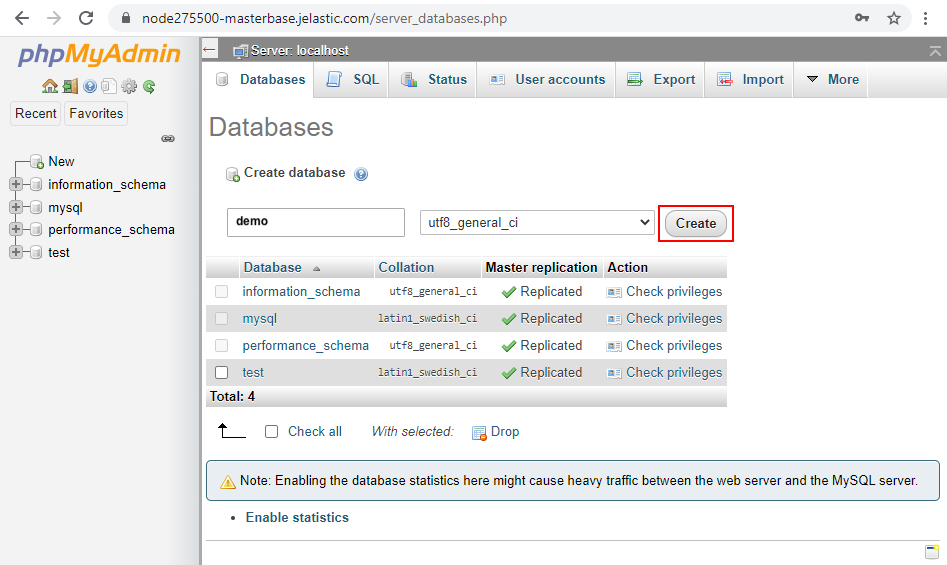This screenshot has width=947, height=565.
Task: Open the Status tab
Action: click(433, 80)
